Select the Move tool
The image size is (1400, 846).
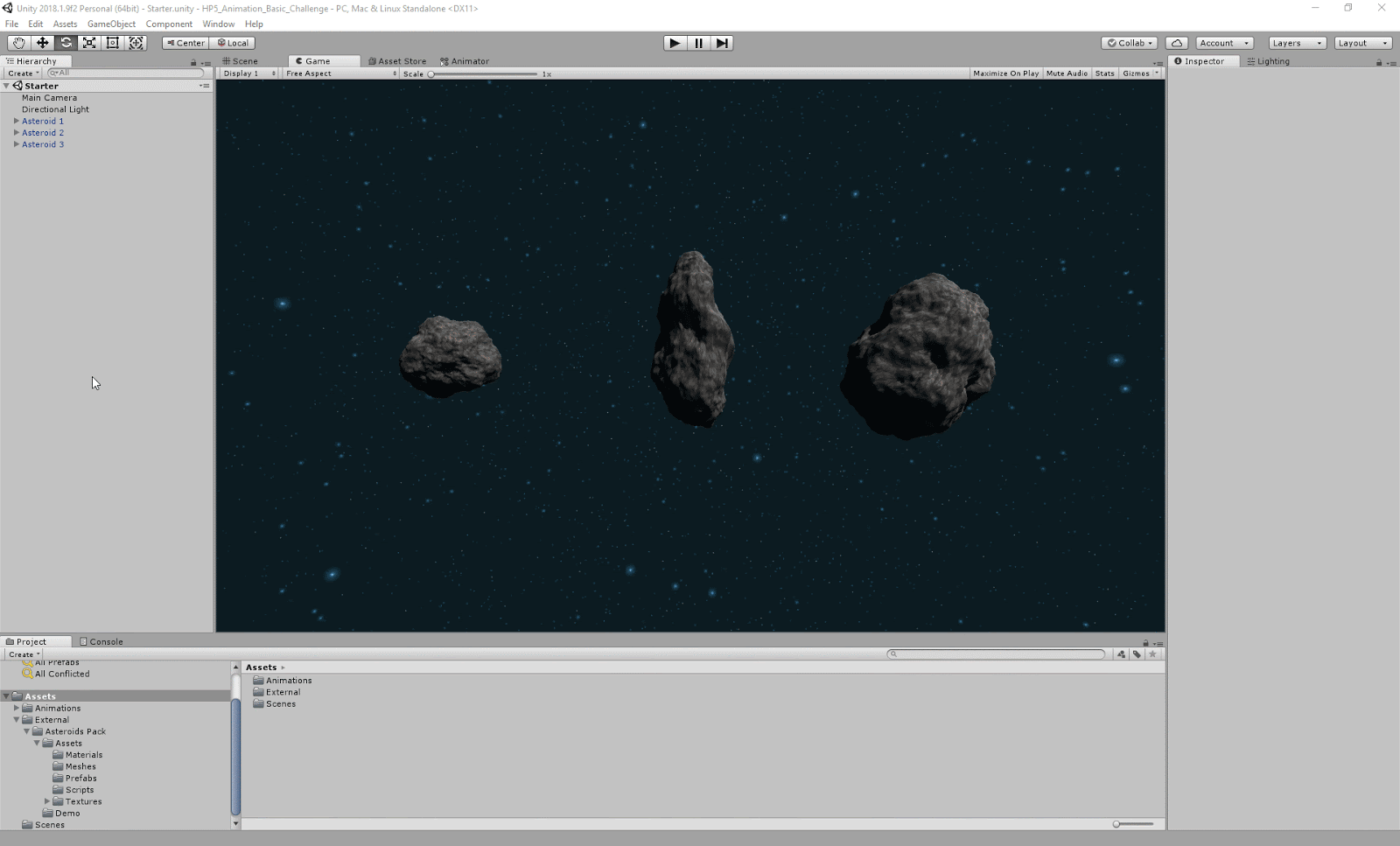[42, 43]
